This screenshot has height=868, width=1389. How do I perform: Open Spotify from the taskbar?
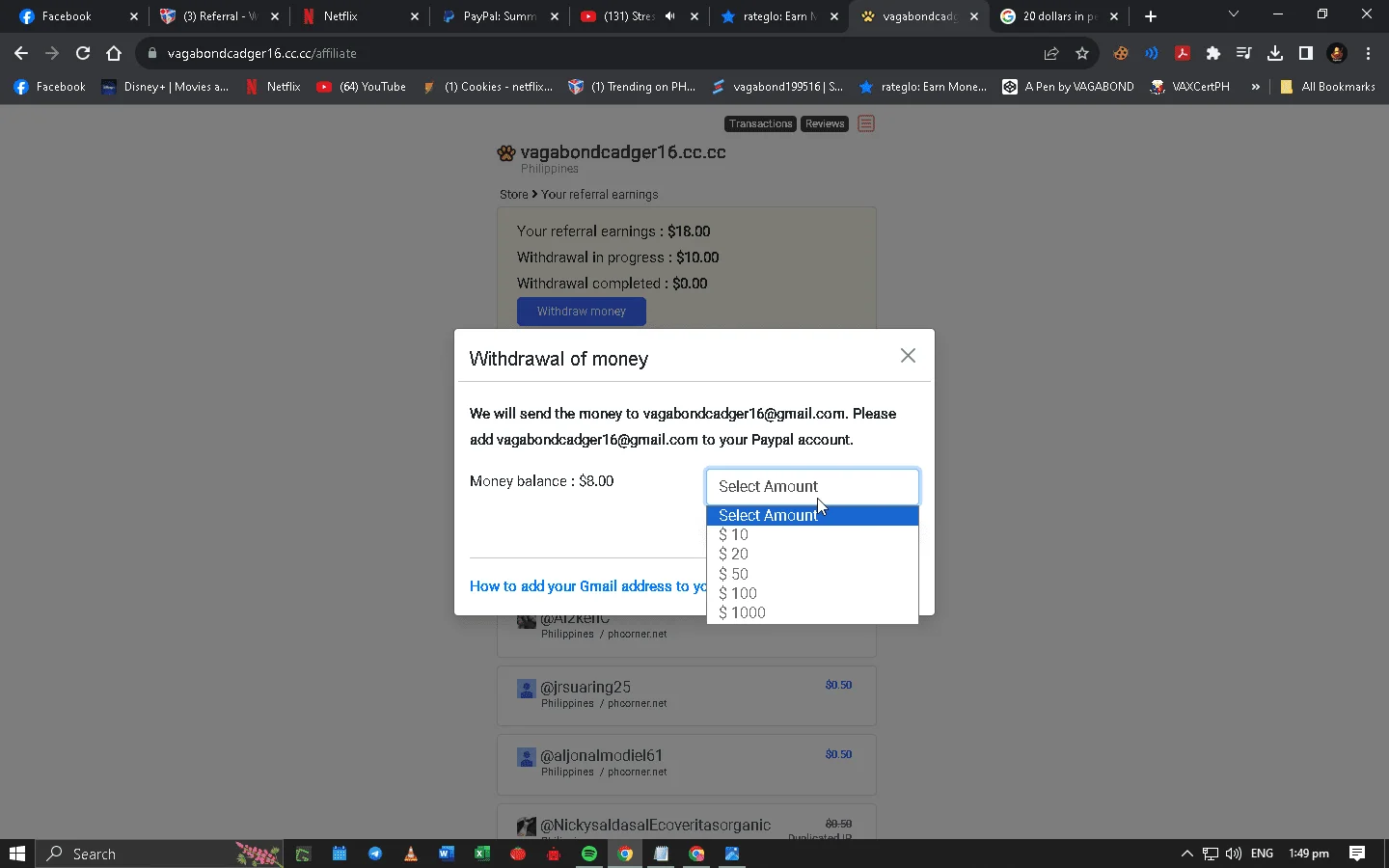pyautogui.click(x=589, y=854)
